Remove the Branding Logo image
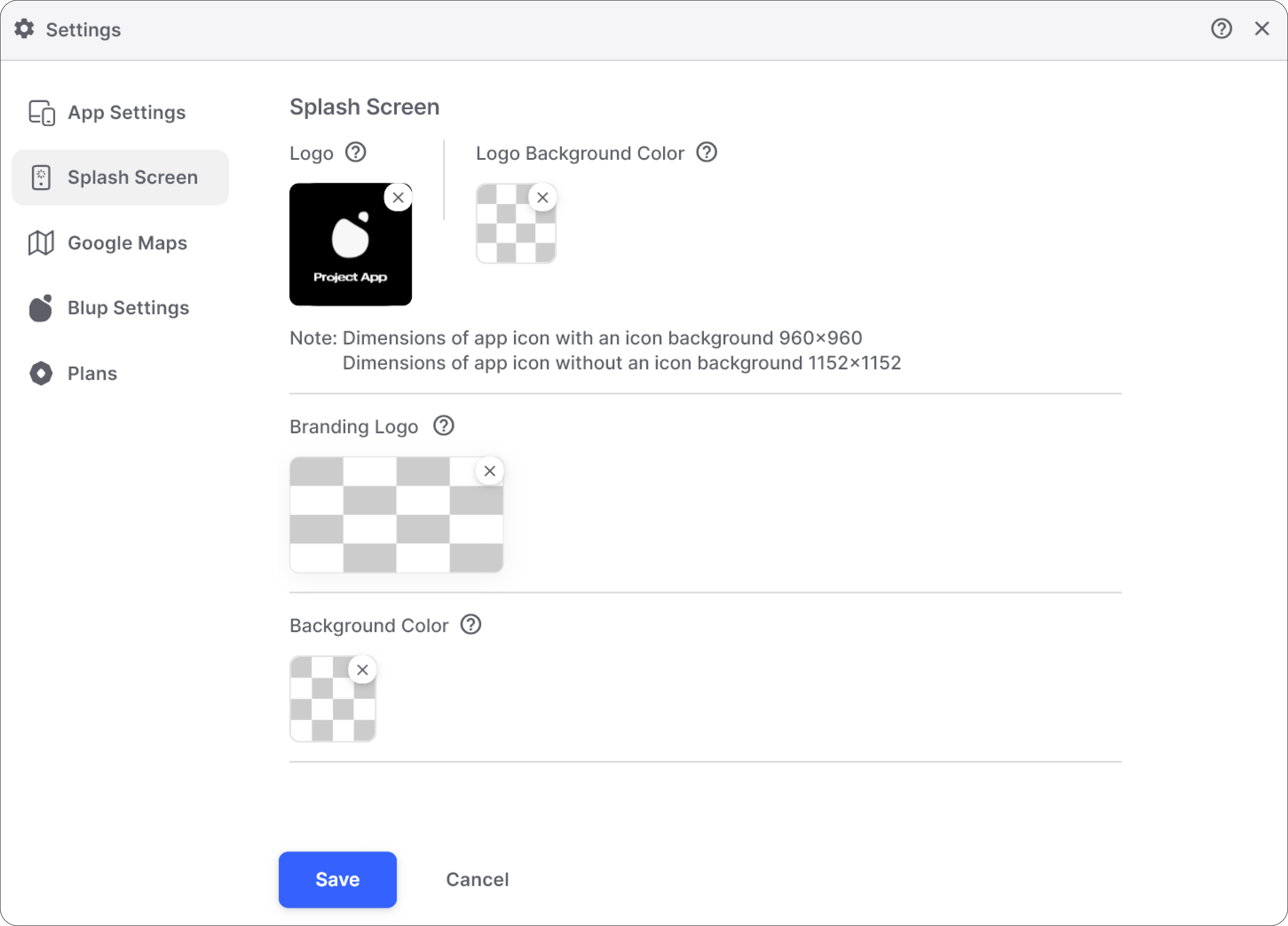1288x926 pixels. click(x=490, y=471)
